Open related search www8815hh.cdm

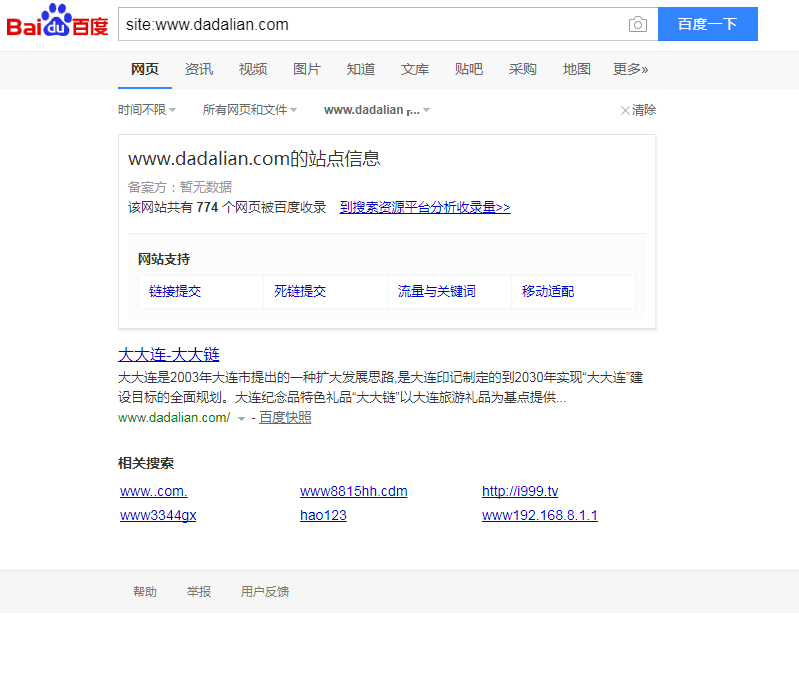[x=354, y=491]
